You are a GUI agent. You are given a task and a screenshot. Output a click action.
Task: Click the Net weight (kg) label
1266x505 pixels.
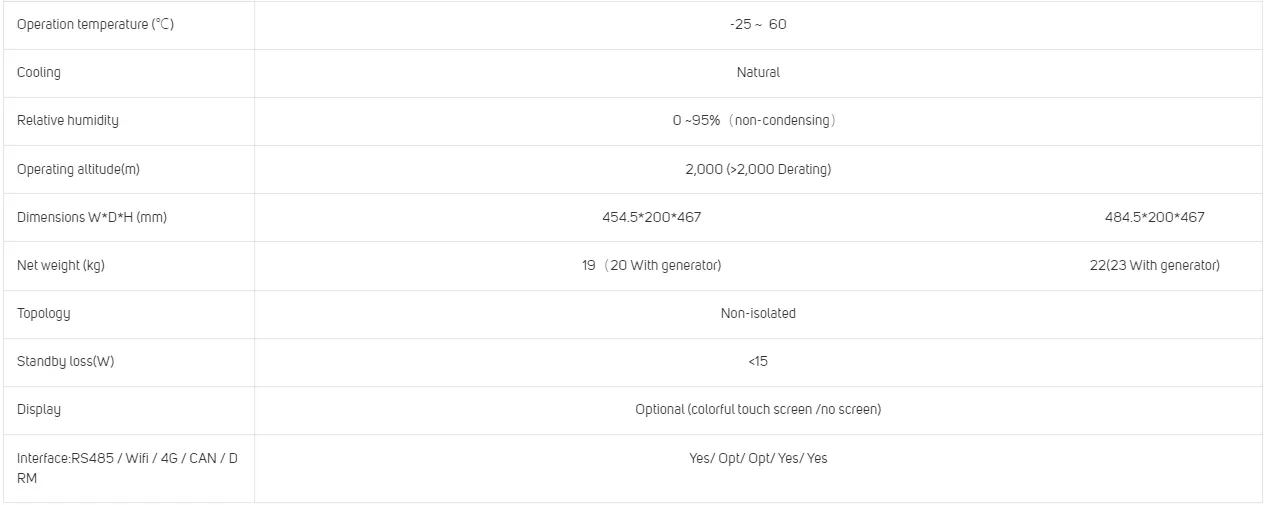pyautogui.click(x=61, y=265)
